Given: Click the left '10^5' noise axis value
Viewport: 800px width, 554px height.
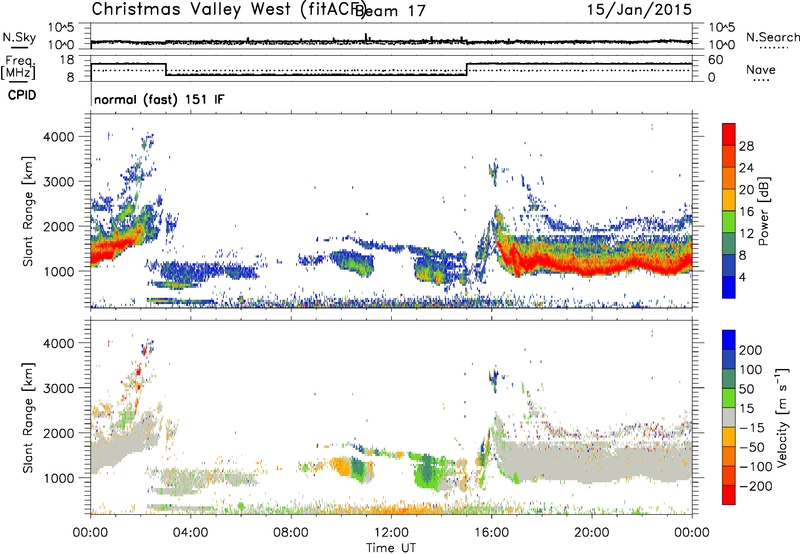Looking at the screenshot, I should click(61, 27).
